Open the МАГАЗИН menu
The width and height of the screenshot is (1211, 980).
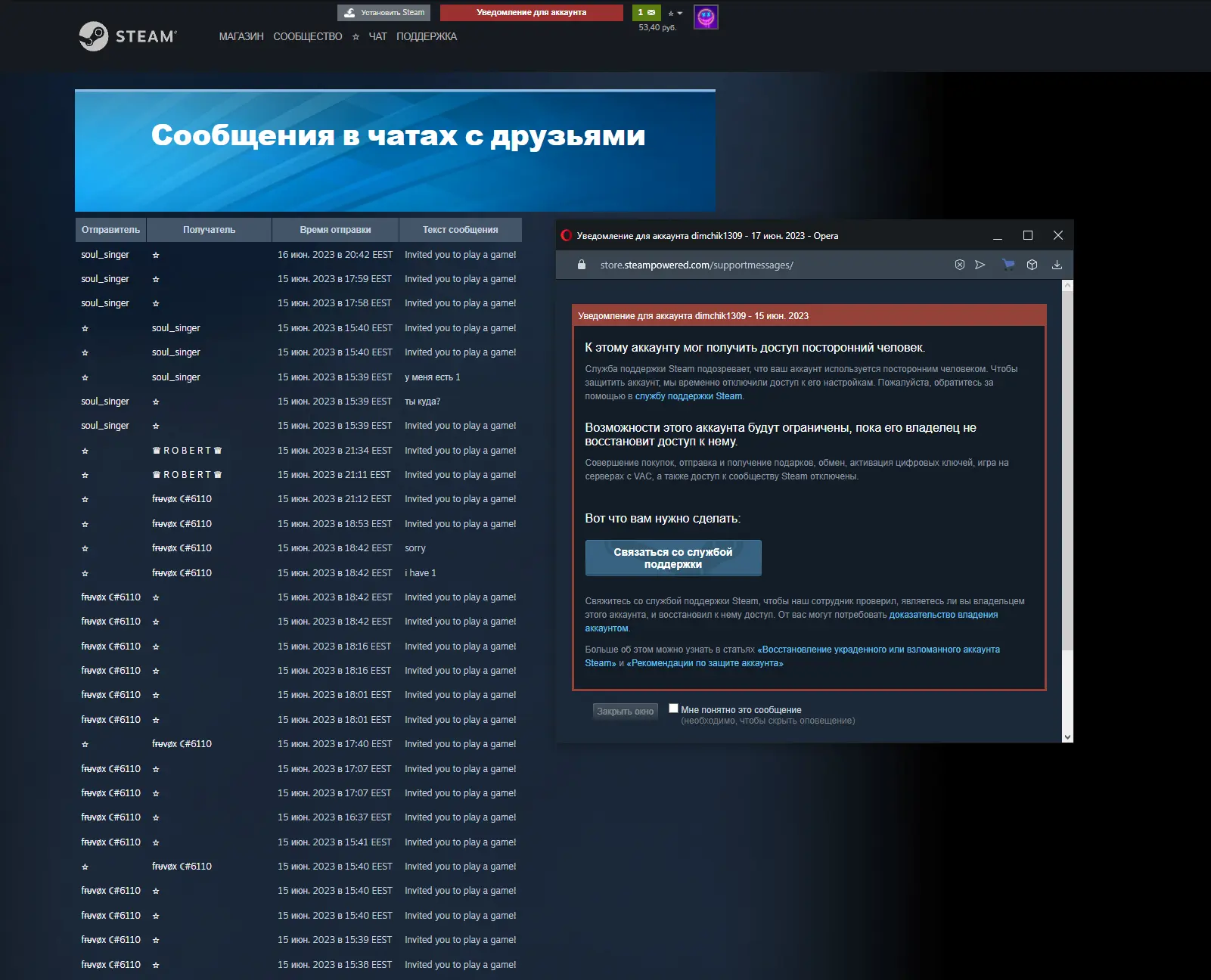click(x=241, y=36)
